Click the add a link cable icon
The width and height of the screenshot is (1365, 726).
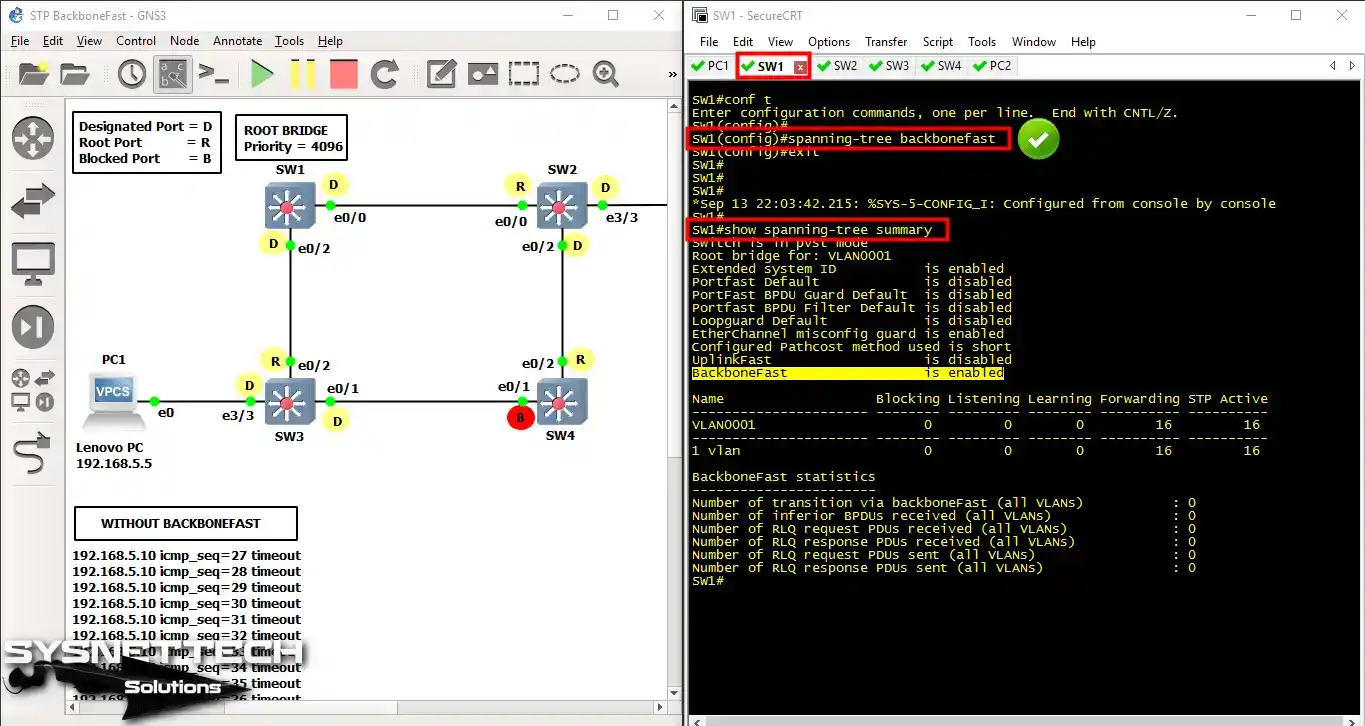(33, 453)
